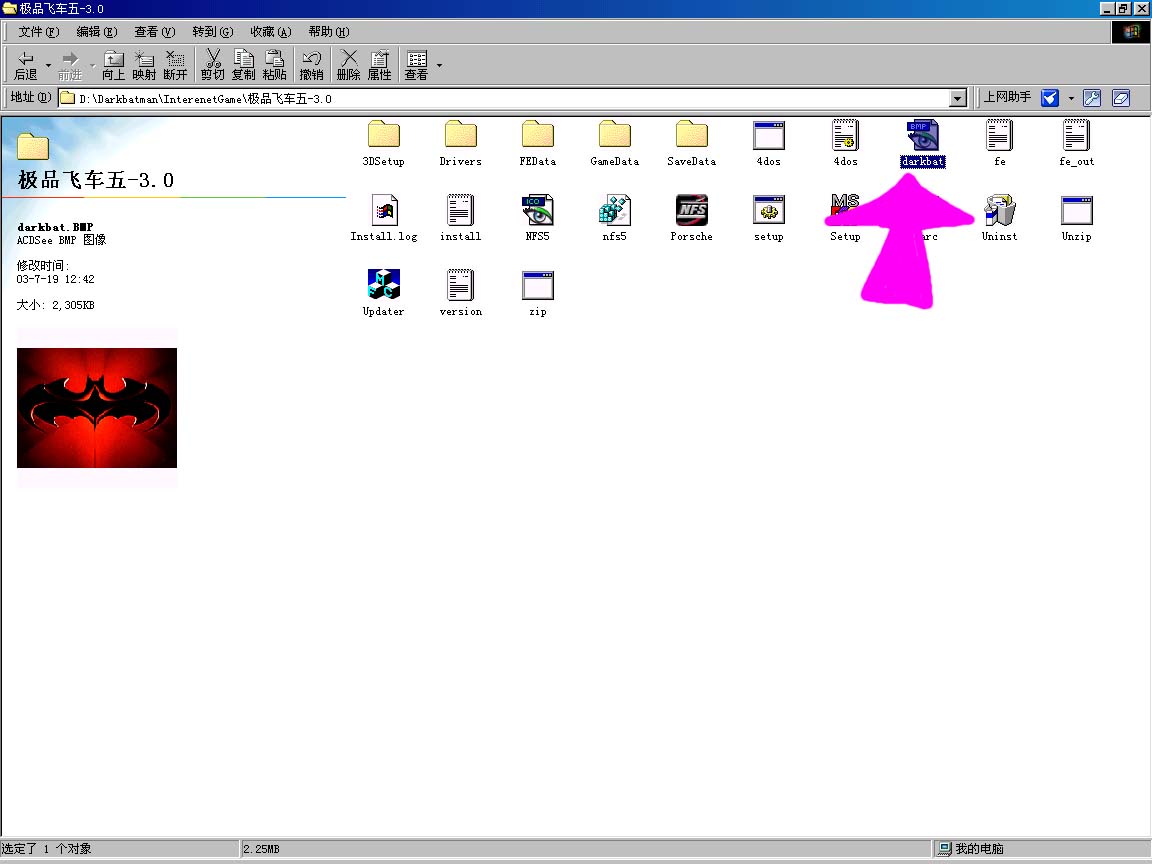This screenshot has width=1152, height=864.
Task: Click the 极品飞车五-3.0 folder title in the side panel
Action: [x=96, y=180]
